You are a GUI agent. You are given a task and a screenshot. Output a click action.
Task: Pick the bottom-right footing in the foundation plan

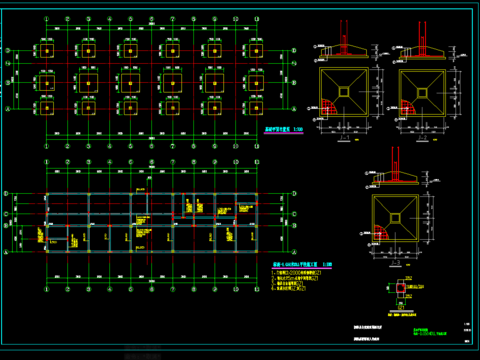pyautogui.click(x=256, y=108)
